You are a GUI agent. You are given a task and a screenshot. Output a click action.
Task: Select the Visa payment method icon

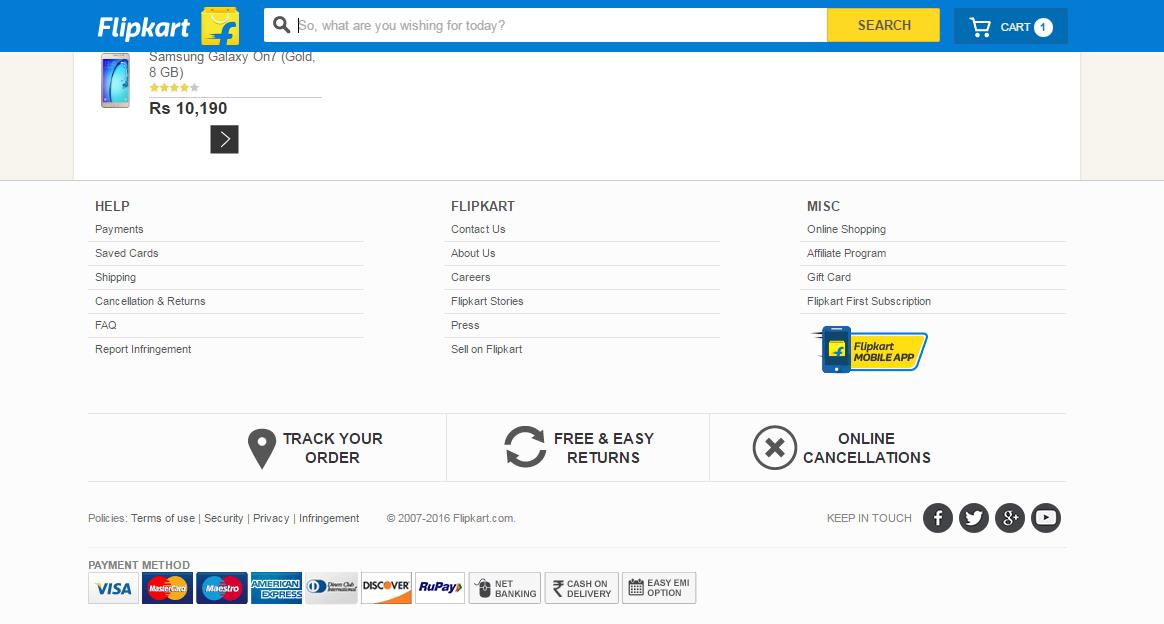click(x=113, y=588)
